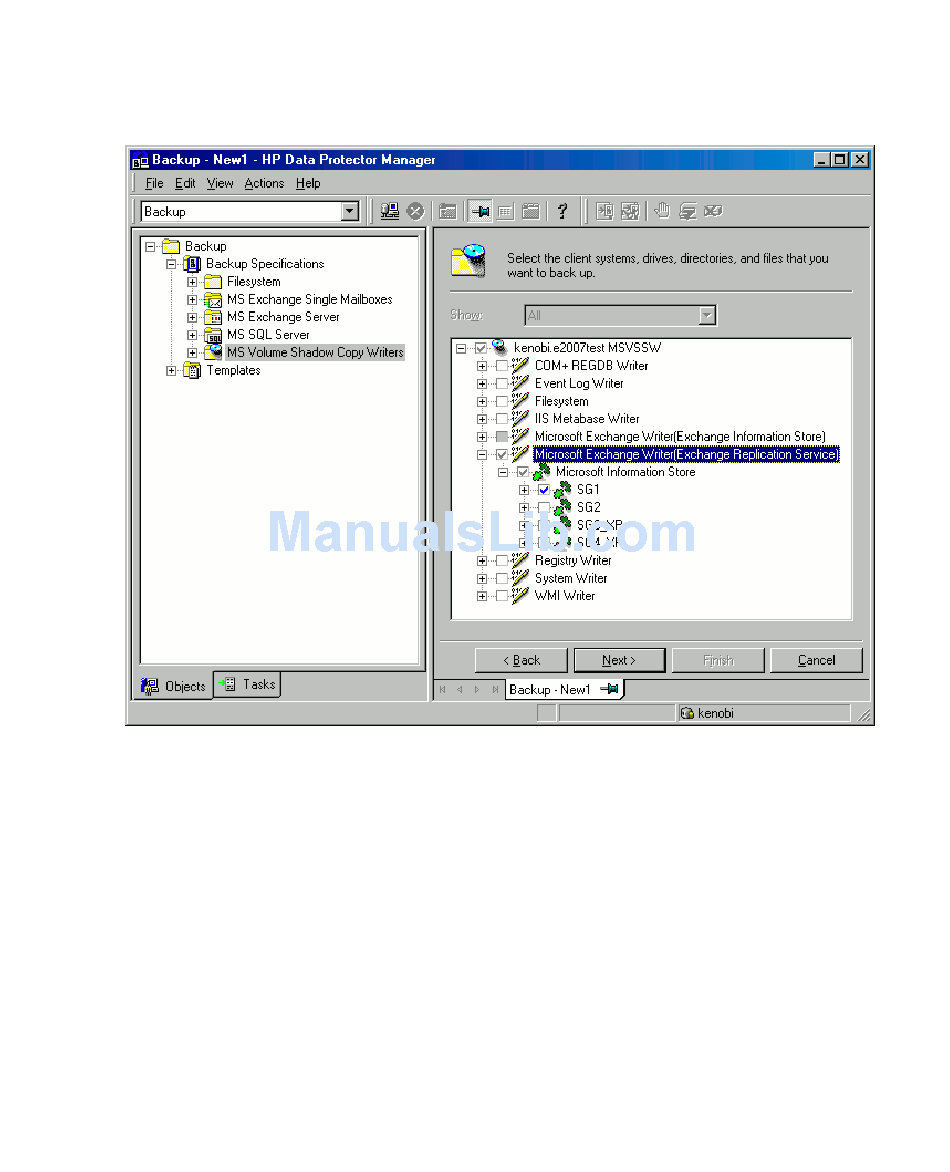The height and width of the screenshot is (1172, 950).
Task: Click the MS SQL Server icon
Action: (213, 335)
